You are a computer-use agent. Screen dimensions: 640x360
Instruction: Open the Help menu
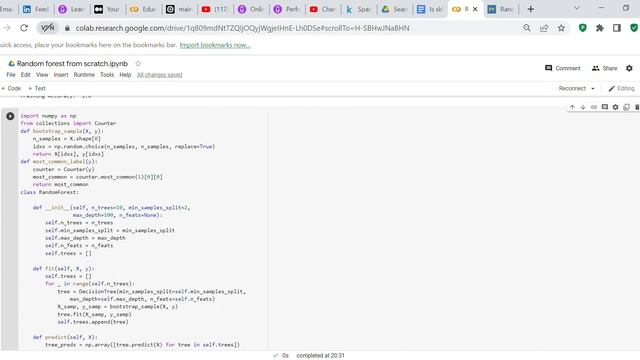coord(125,75)
